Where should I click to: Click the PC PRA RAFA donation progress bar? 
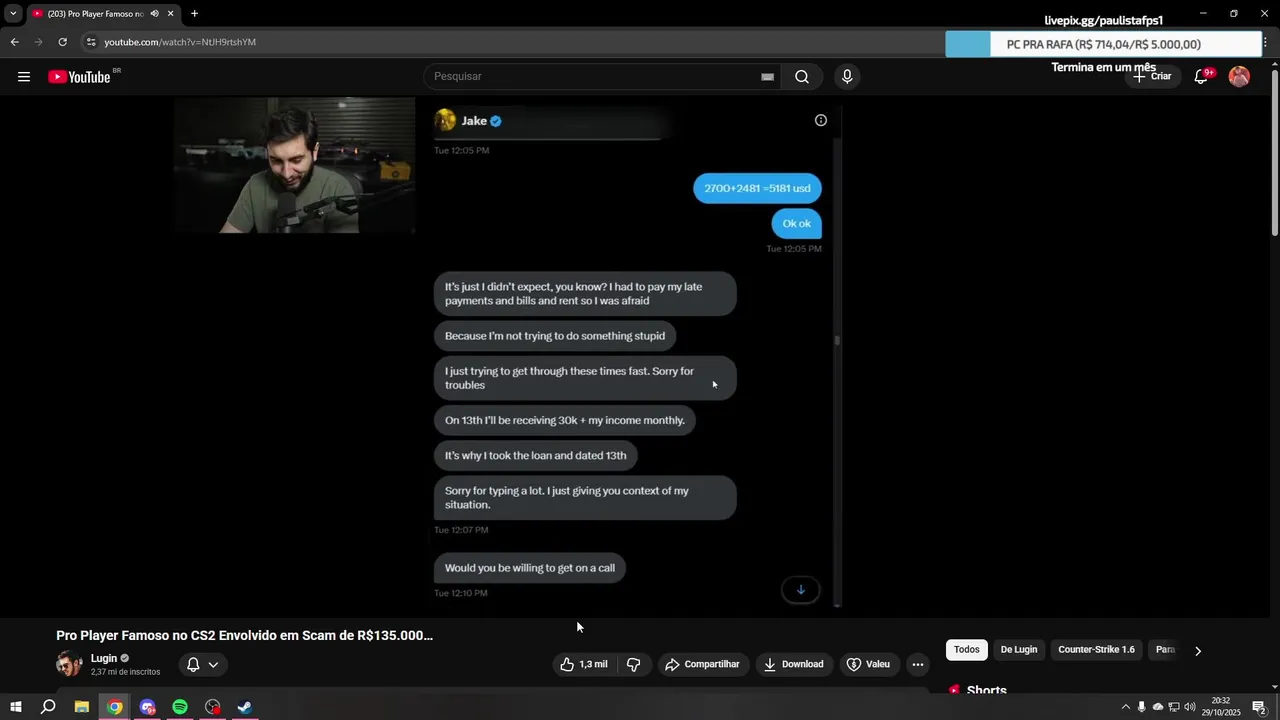point(1104,44)
